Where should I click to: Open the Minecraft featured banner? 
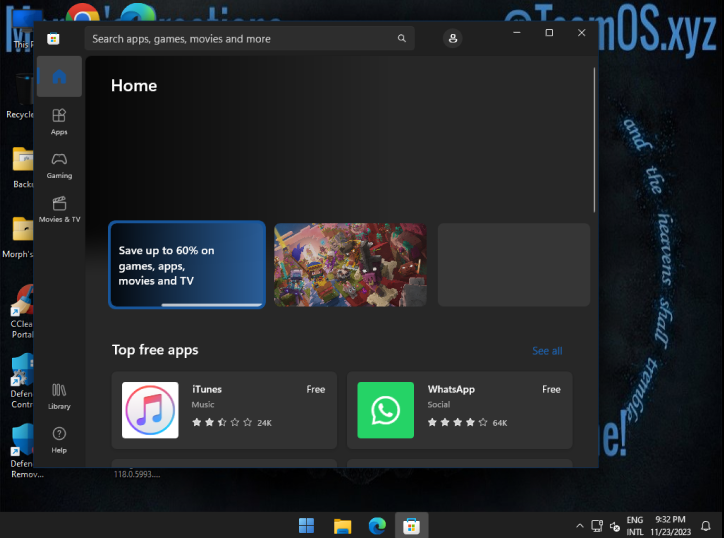(x=350, y=265)
